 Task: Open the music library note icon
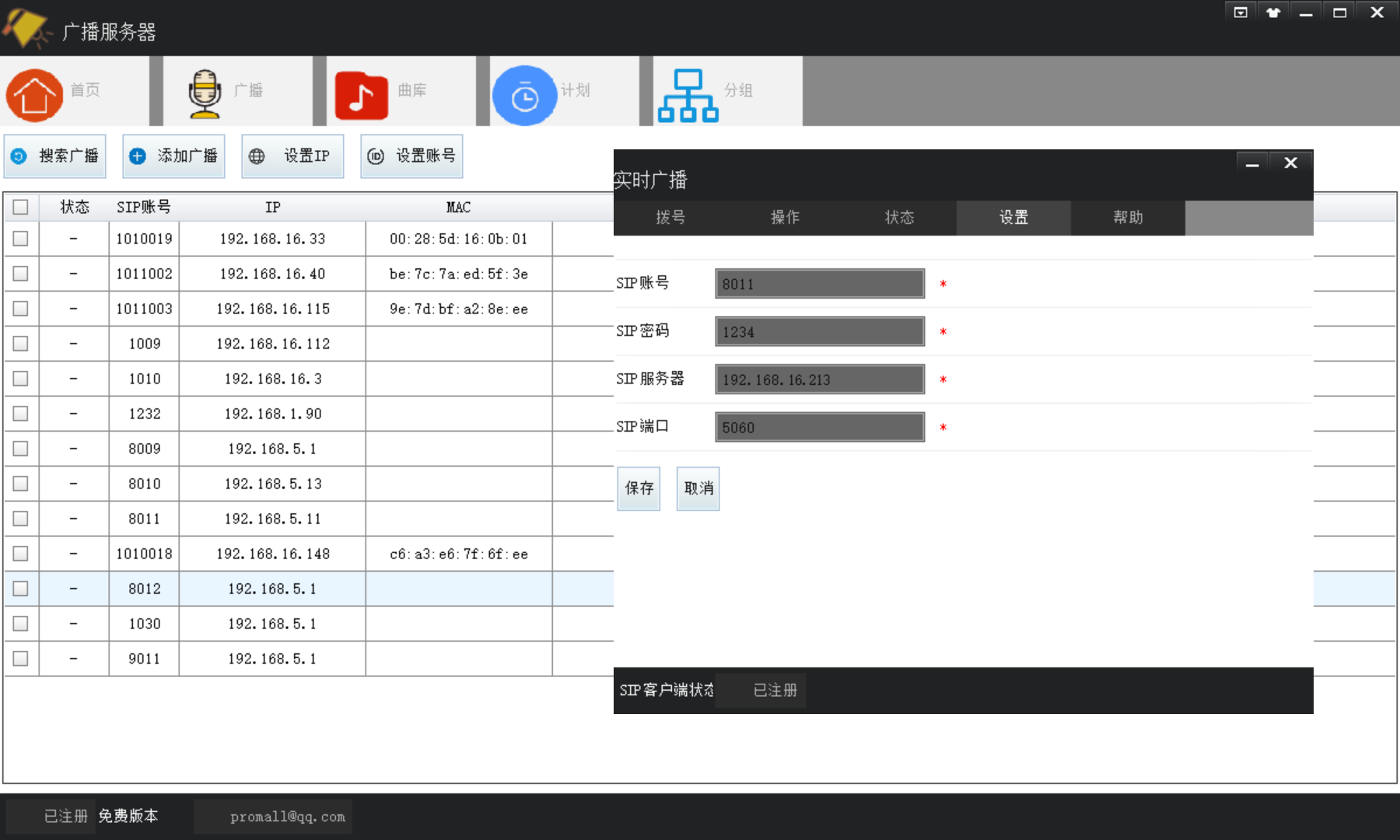361,95
